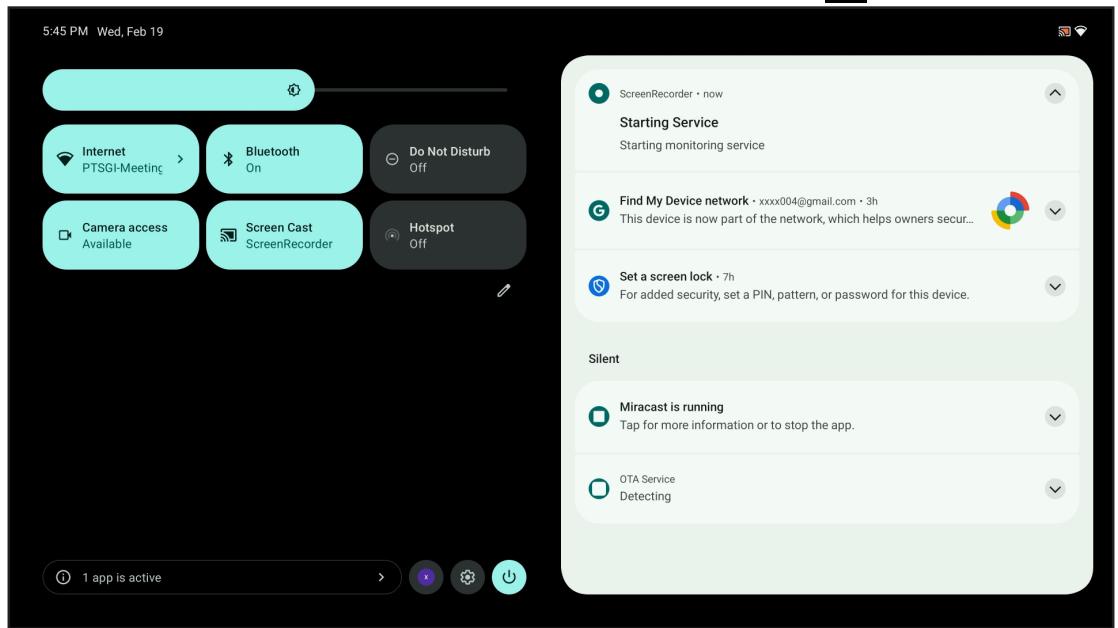Expand Set a screen lock notification
Image resolution: width=1118 pixels, height=628 pixels.
[x=1055, y=287]
